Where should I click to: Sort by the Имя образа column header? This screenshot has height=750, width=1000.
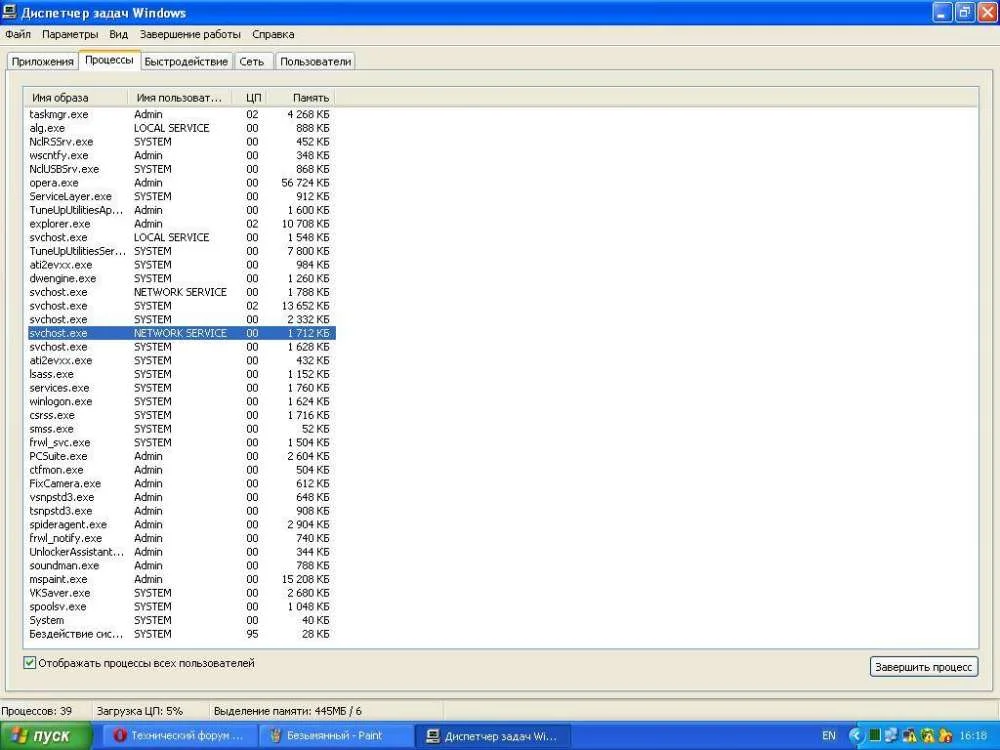tap(76, 98)
